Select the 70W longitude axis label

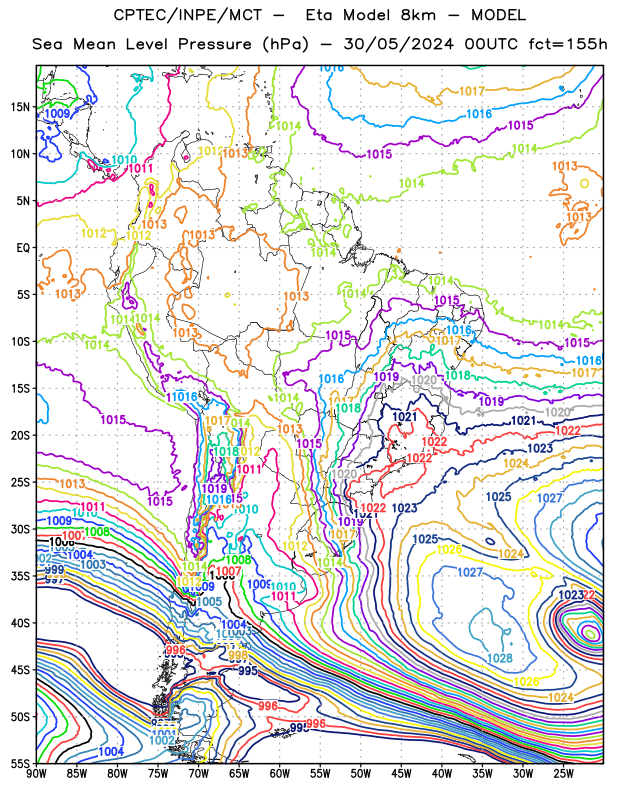[x=199, y=774]
